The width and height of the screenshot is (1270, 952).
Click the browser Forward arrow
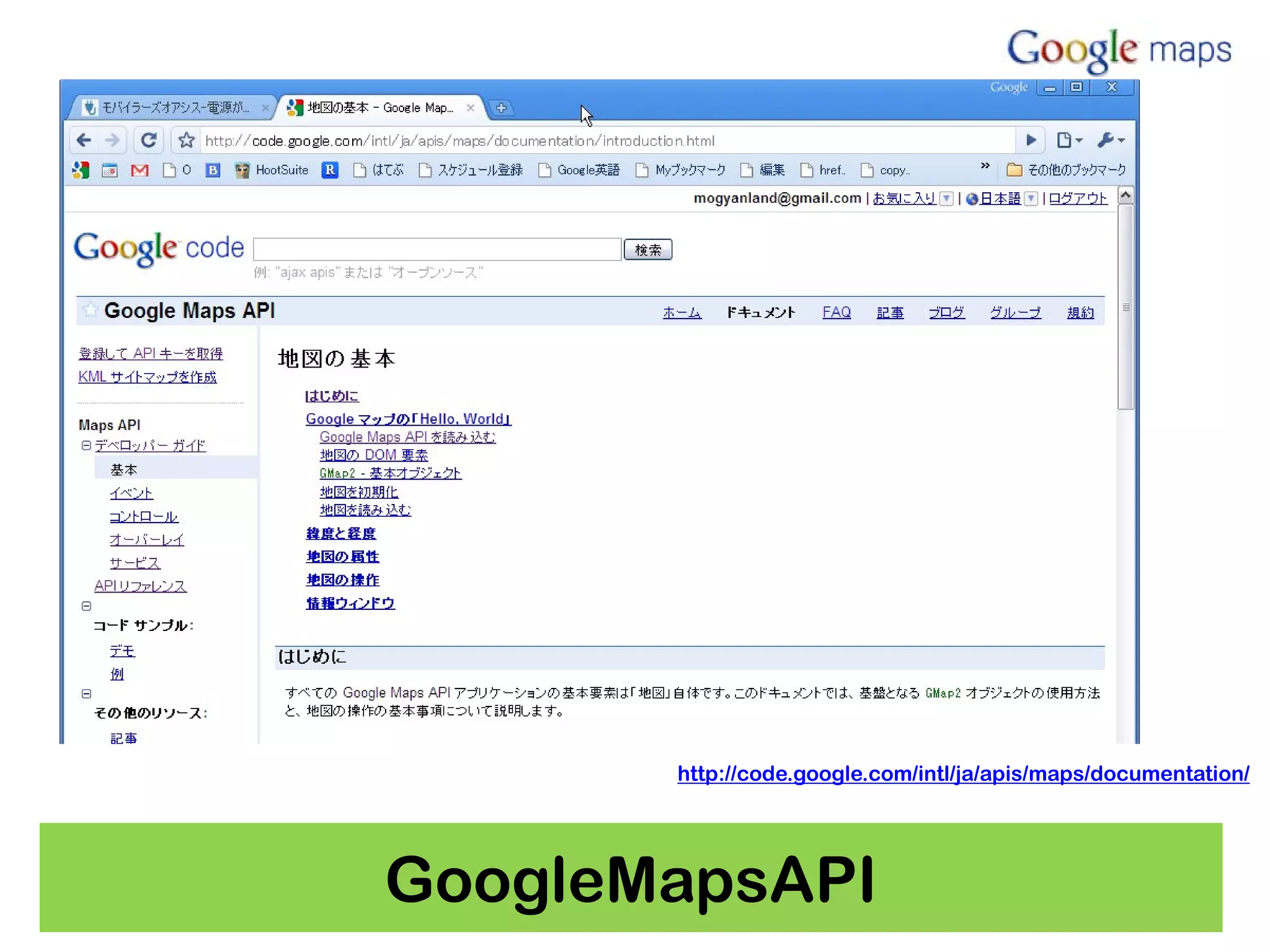pyautogui.click(x=112, y=141)
